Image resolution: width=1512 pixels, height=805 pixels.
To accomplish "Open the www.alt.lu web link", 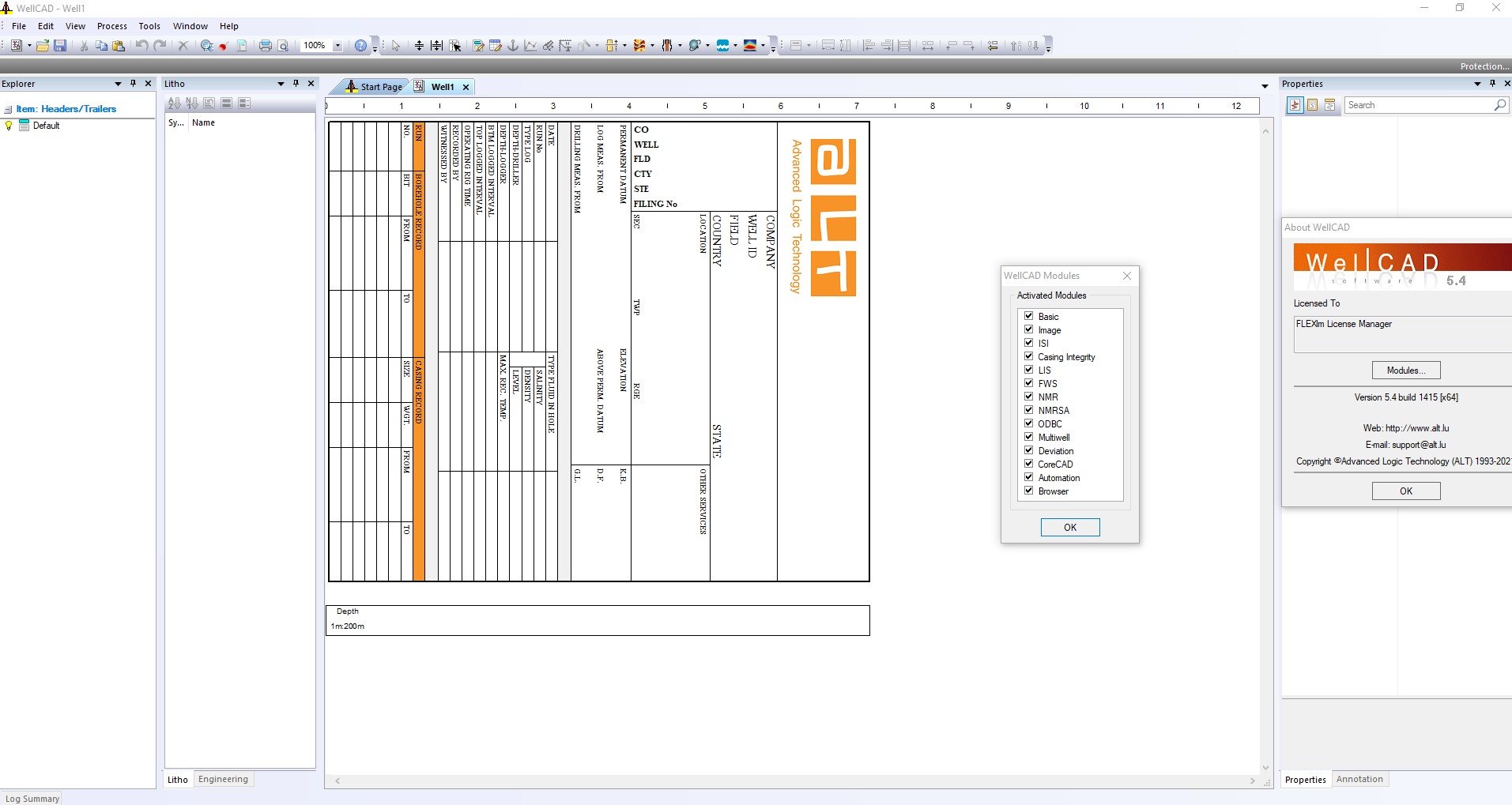I will pyautogui.click(x=1417, y=428).
